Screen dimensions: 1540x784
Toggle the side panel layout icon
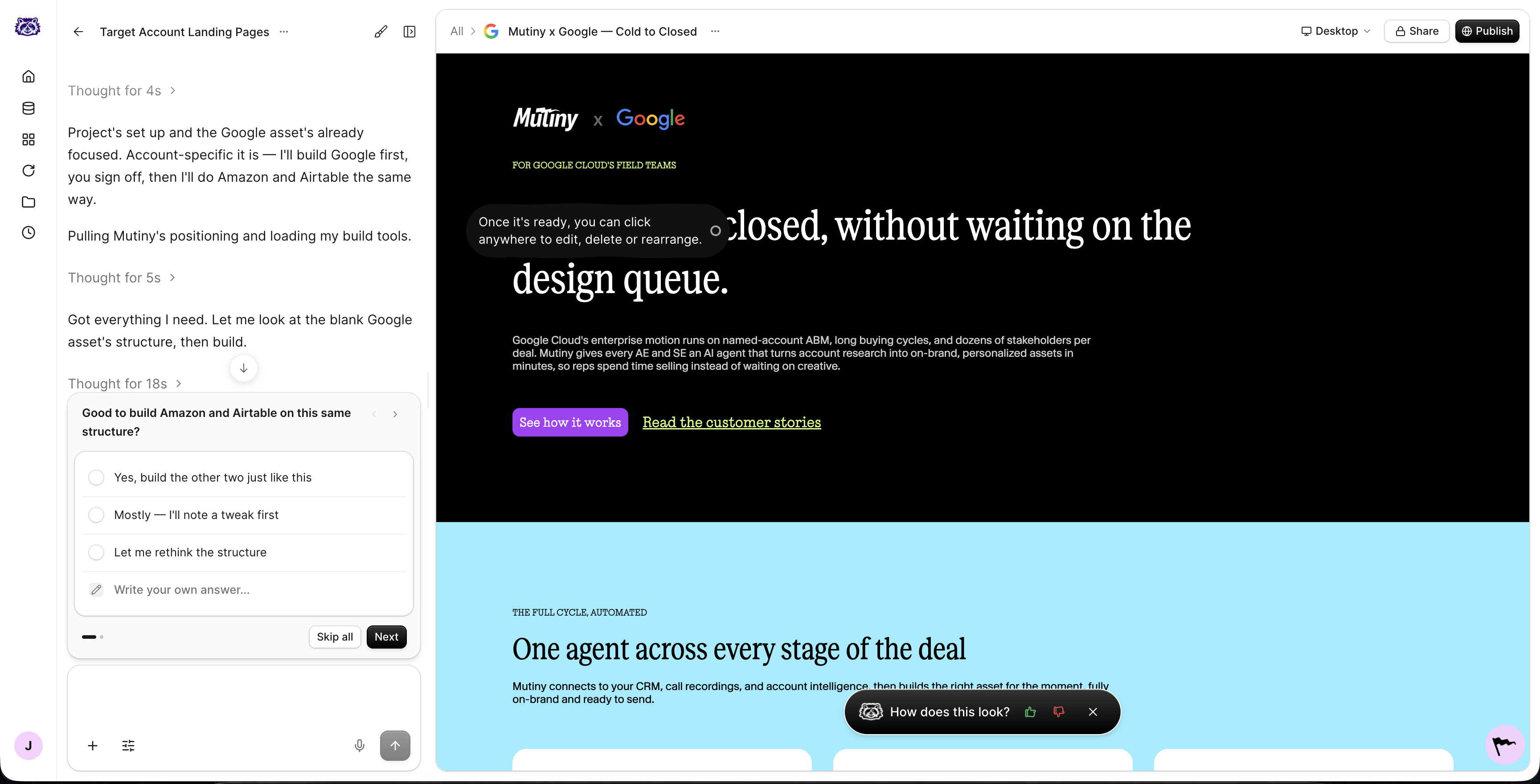pyautogui.click(x=410, y=32)
